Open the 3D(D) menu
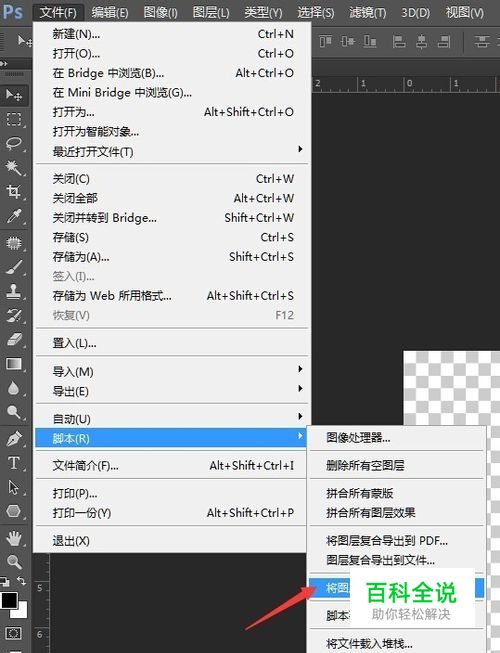Screen dimensions: 500x653 click(415, 12)
